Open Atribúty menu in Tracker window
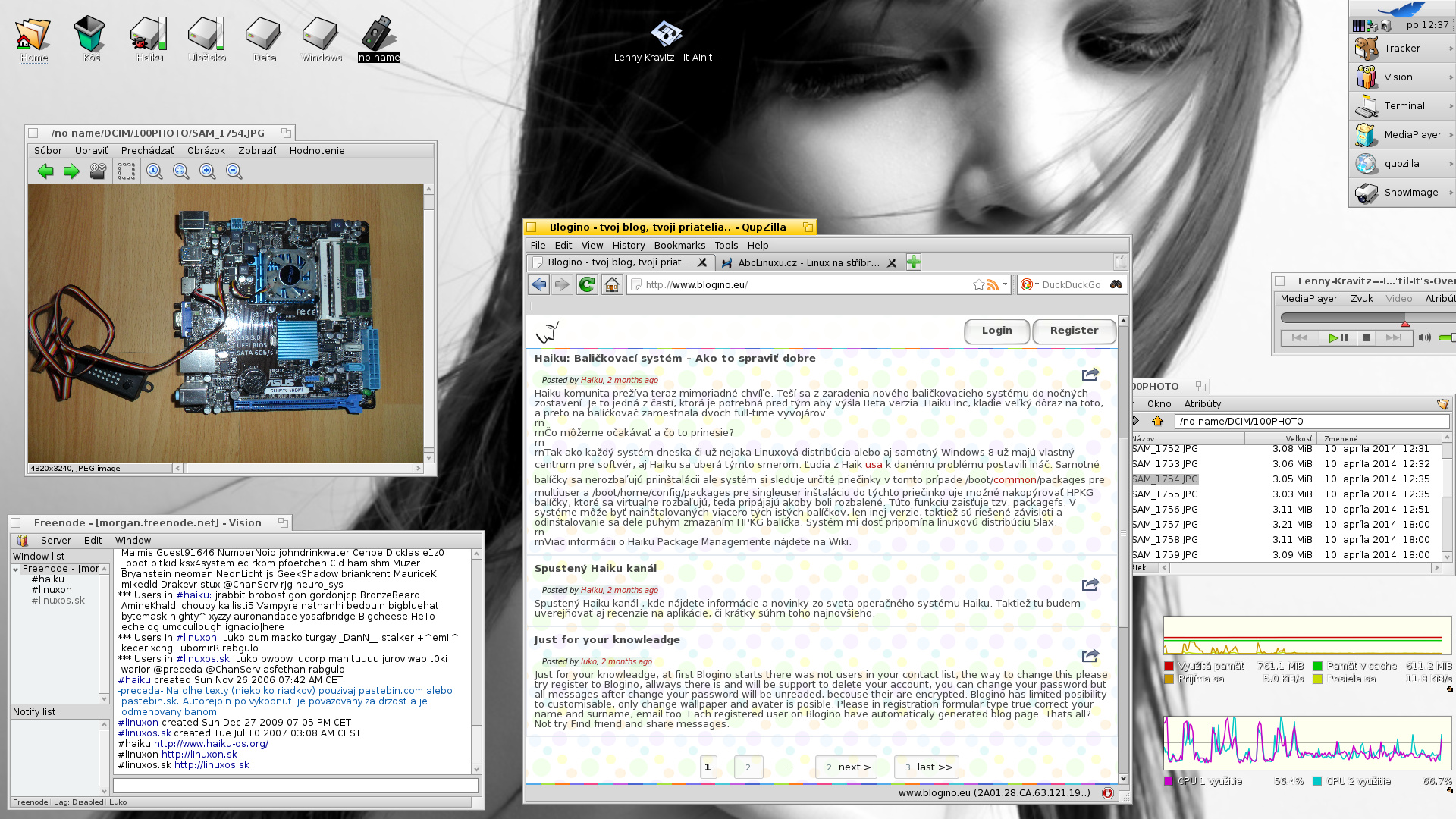1456x819 pixels. tap(1203, 404)
